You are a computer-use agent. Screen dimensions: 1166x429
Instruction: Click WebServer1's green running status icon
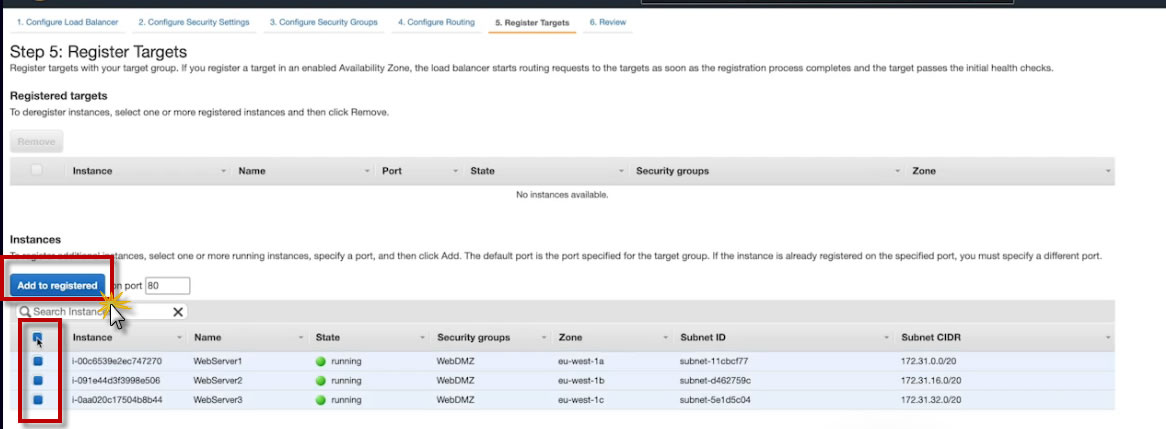click(x=321, y=361)
